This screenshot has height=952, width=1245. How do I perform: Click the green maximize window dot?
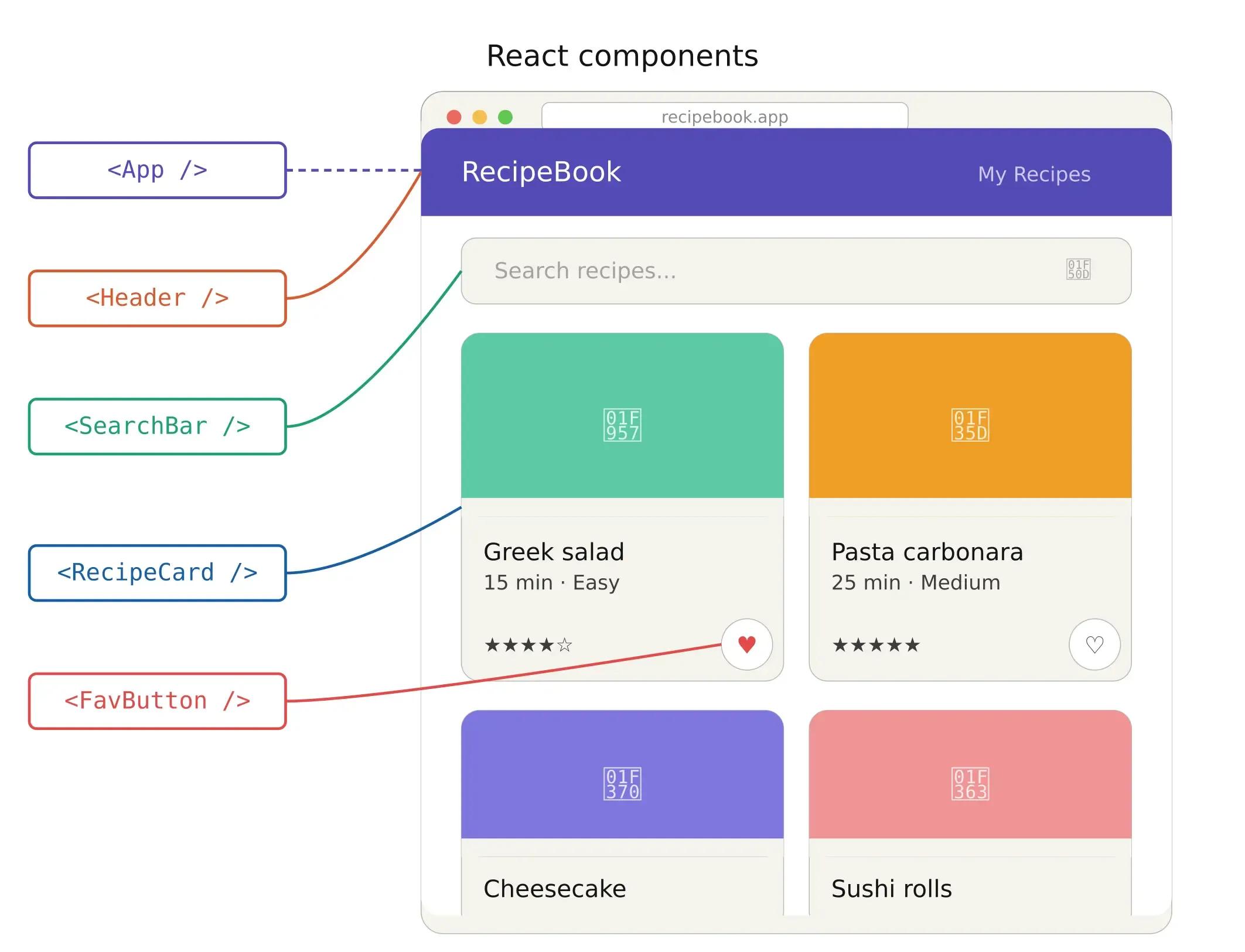pyautogui.click(x=505, y=117)
